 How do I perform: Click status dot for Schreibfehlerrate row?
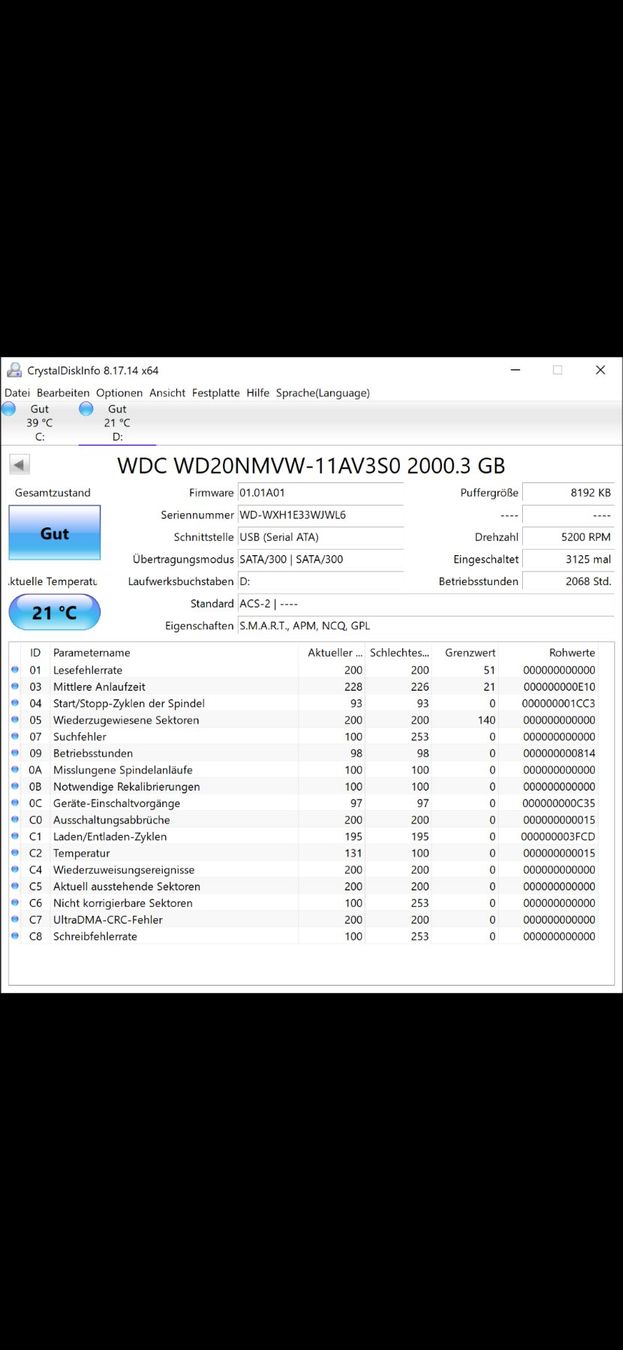[x=15, y=936]
